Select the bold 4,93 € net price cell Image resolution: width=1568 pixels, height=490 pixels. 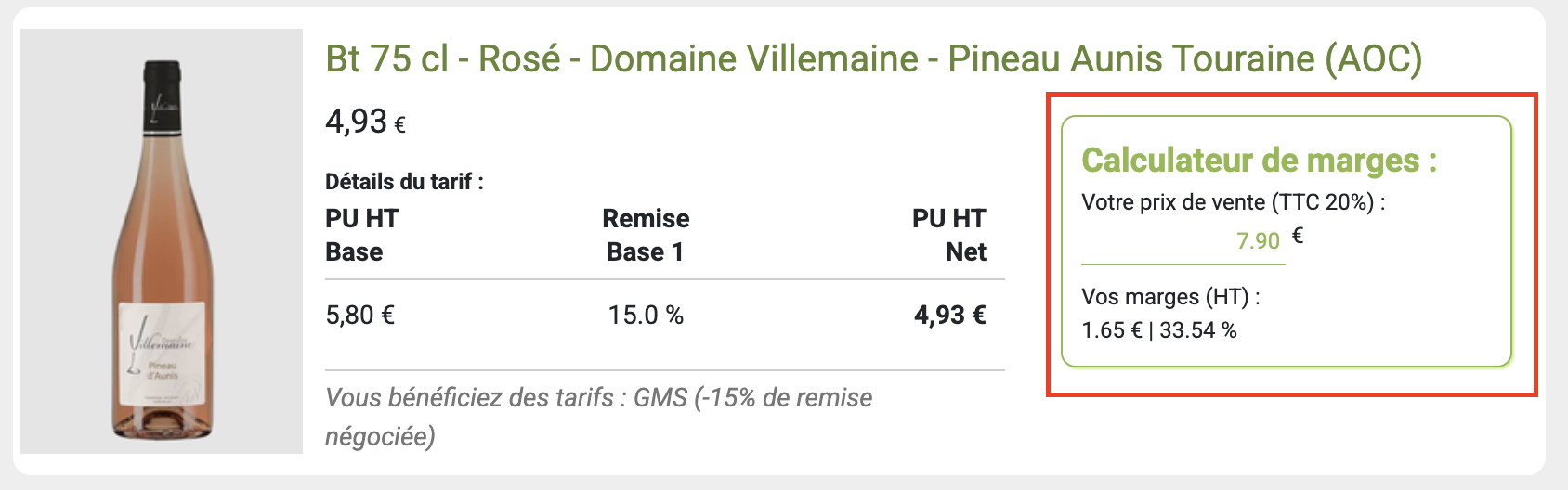(949, 316)
